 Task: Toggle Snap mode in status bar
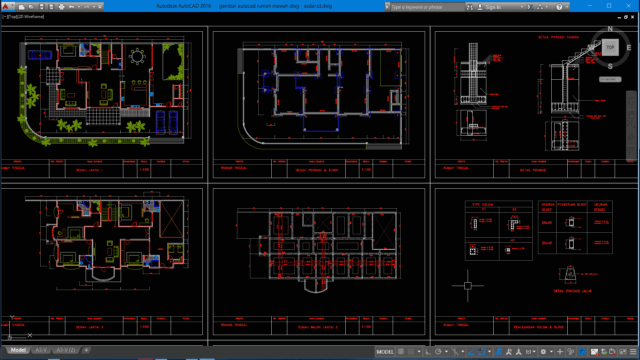click(411, 351)
